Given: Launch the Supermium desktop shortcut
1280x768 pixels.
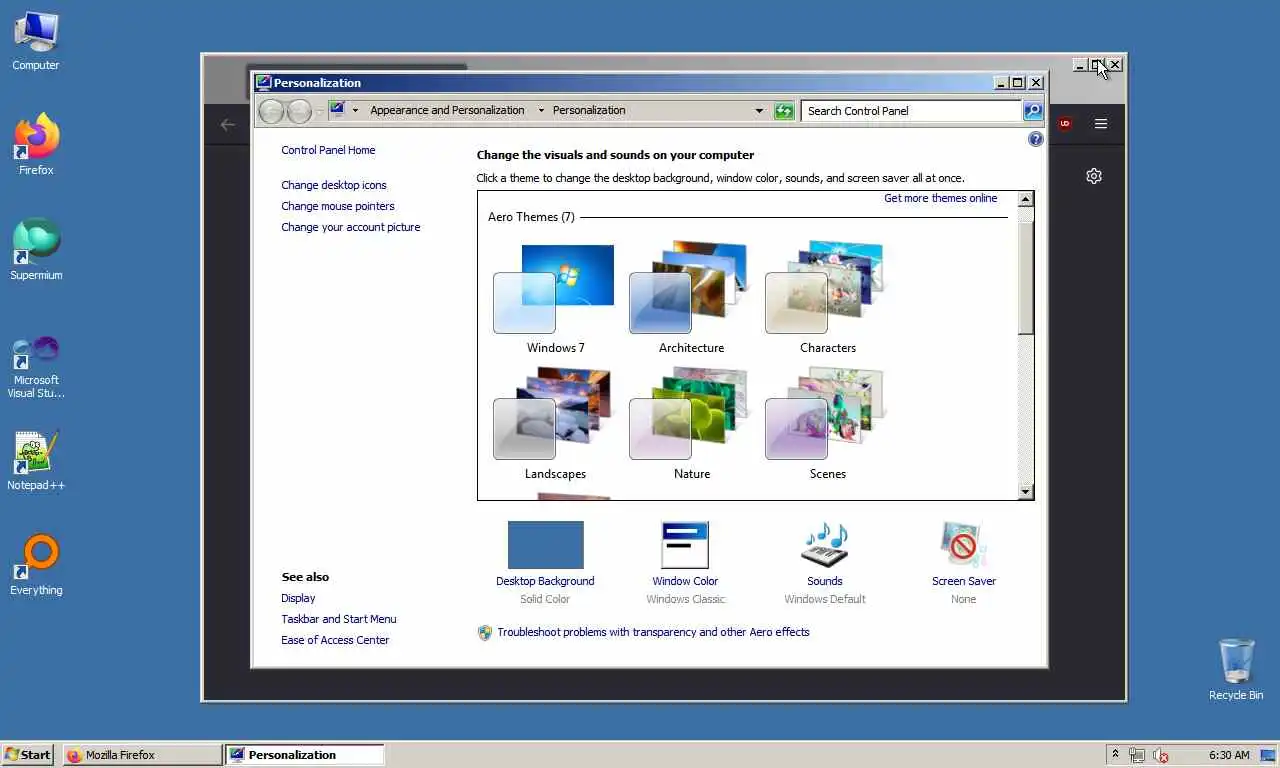Looking at the screenshot, I should coord(36,250).
